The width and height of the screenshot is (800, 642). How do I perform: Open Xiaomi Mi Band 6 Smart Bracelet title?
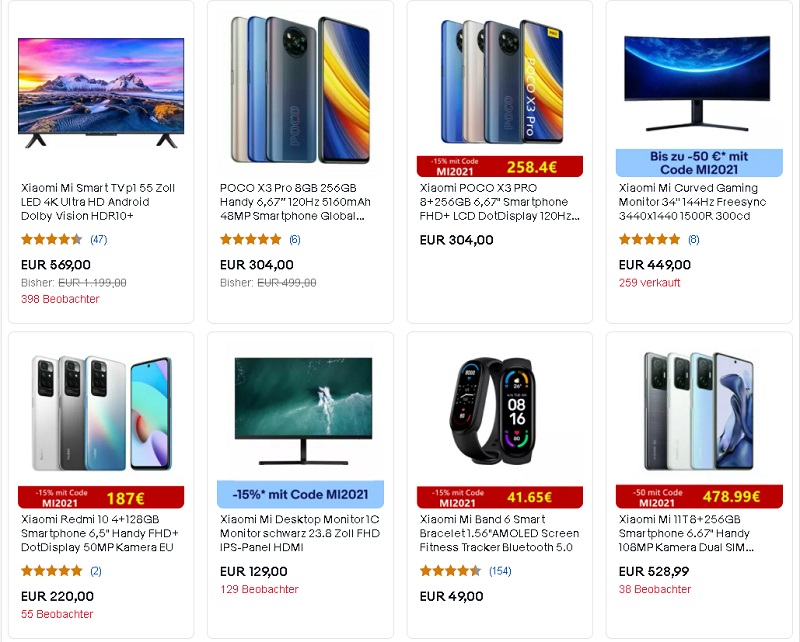click(x=499, y=533)
